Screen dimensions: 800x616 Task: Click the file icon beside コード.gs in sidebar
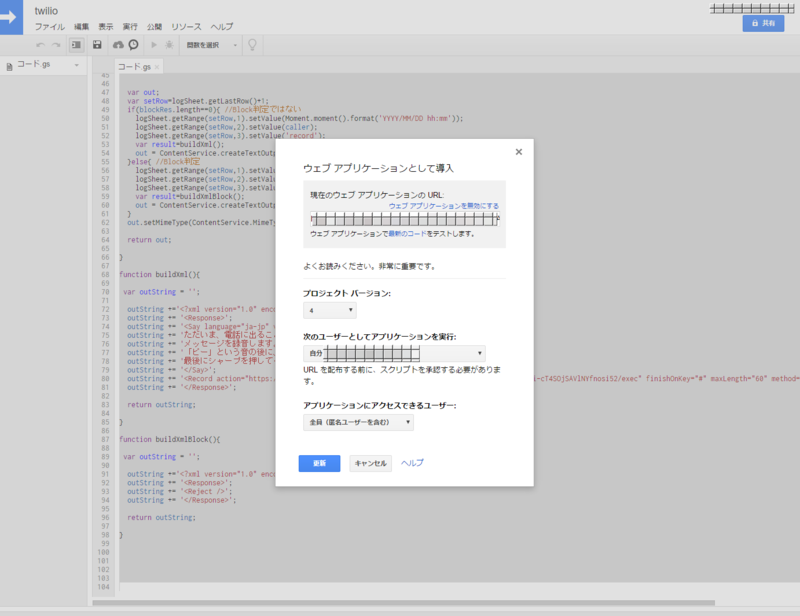point(9,66)
